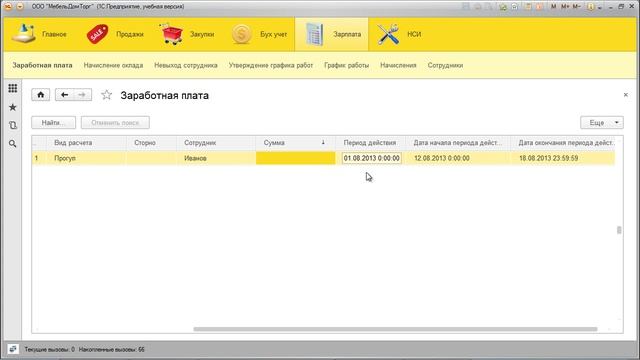Viewport: 640px width, 360px height.
Task: Select the 18.08.2013 23:59:59 cell
Action: [x=563, y=158]
